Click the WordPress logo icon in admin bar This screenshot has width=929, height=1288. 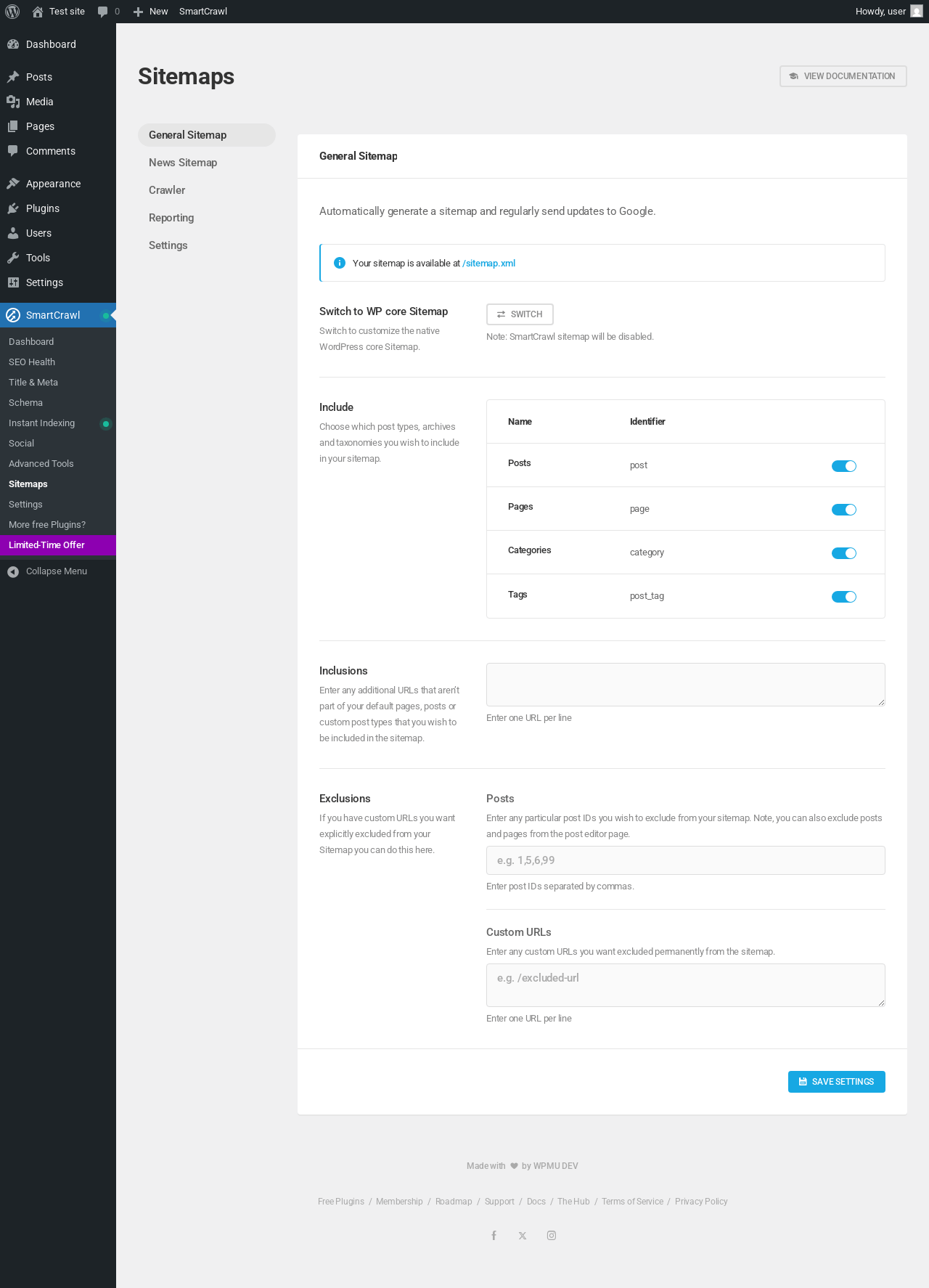coord(12,12)
